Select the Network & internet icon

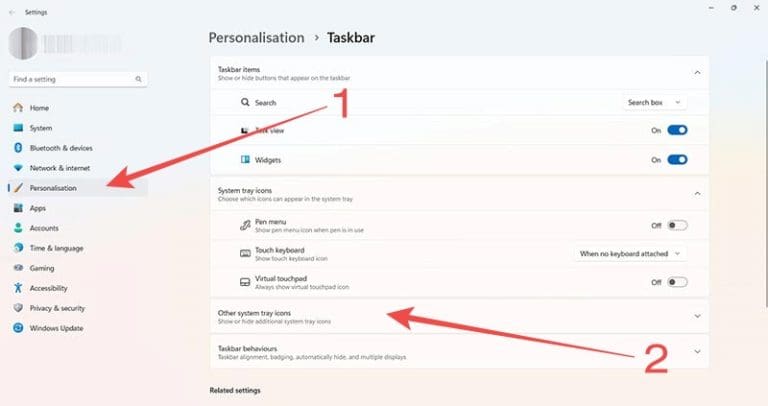[x=17, y=168]
